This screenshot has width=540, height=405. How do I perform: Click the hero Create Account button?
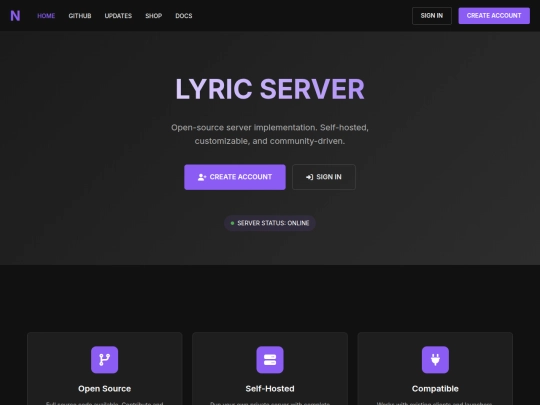click(x=235, y=177)
